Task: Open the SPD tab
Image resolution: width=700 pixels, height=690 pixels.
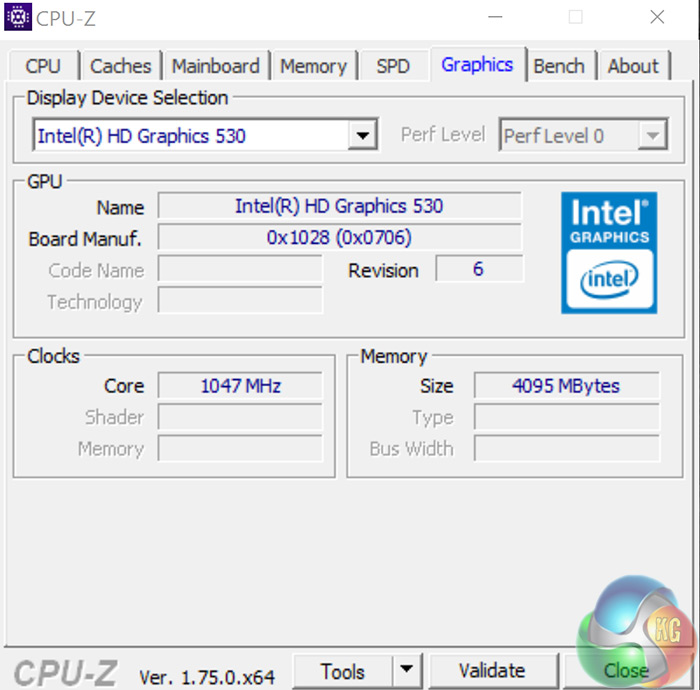Action: pos(393,66)
